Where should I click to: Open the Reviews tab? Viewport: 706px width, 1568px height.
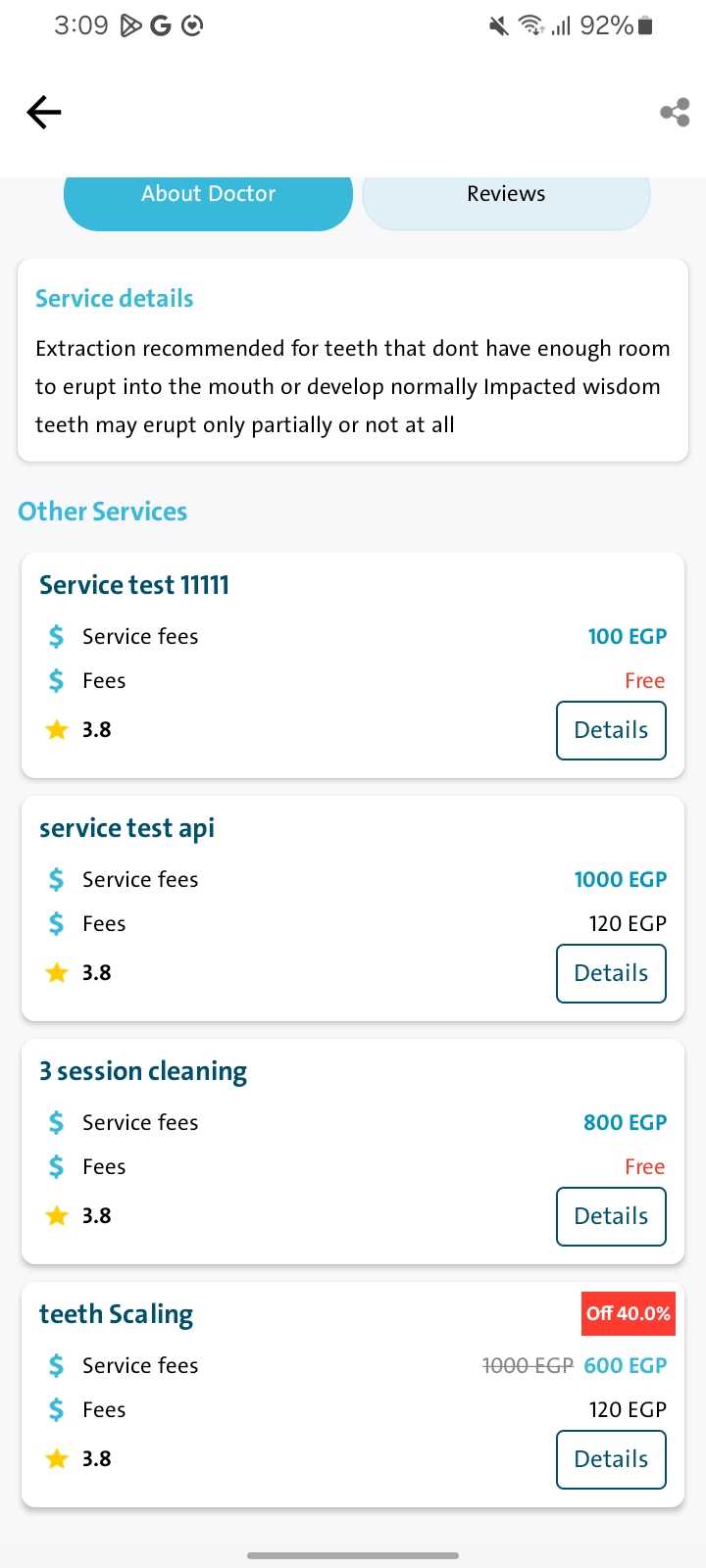pyautogui.click(x=506, y=197)
